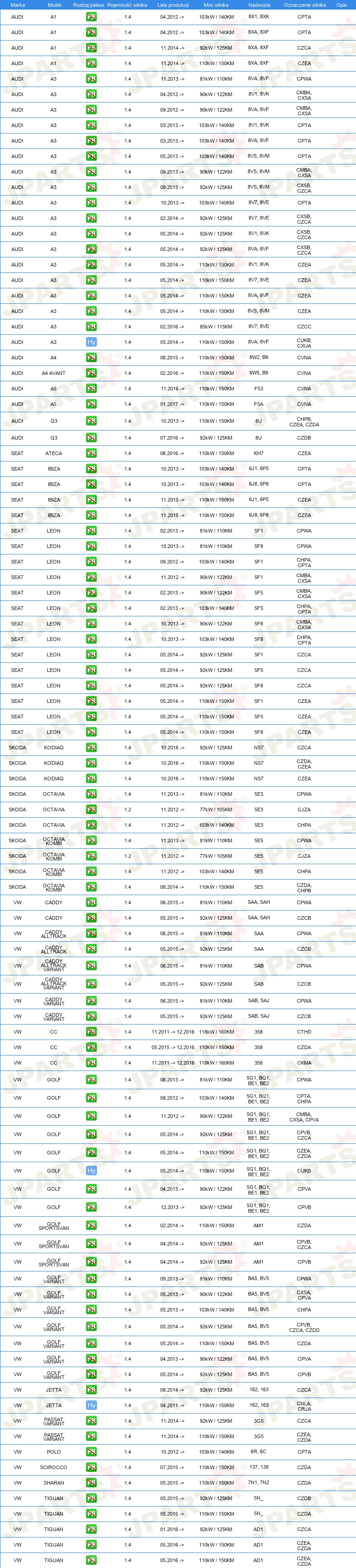Select the hybrid Hy icon in the VW JETTA row

[x=92, y=1405]
